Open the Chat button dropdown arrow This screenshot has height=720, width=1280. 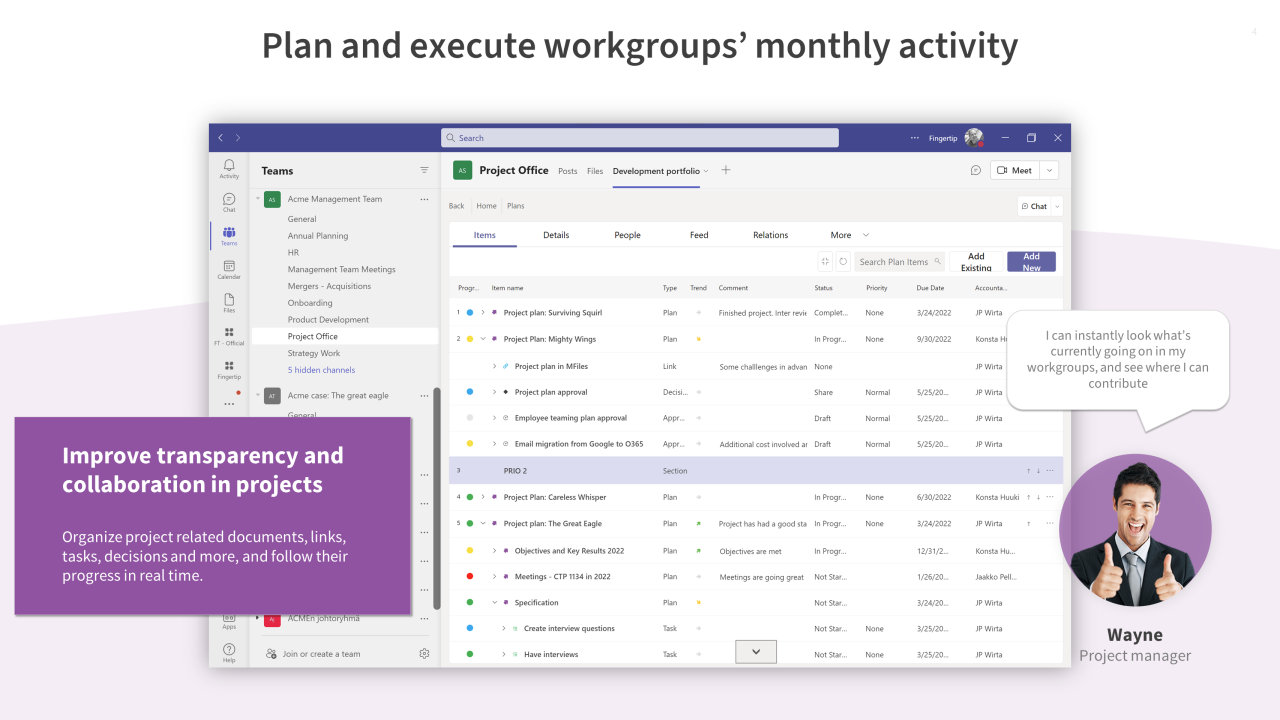pos(1057,206)
